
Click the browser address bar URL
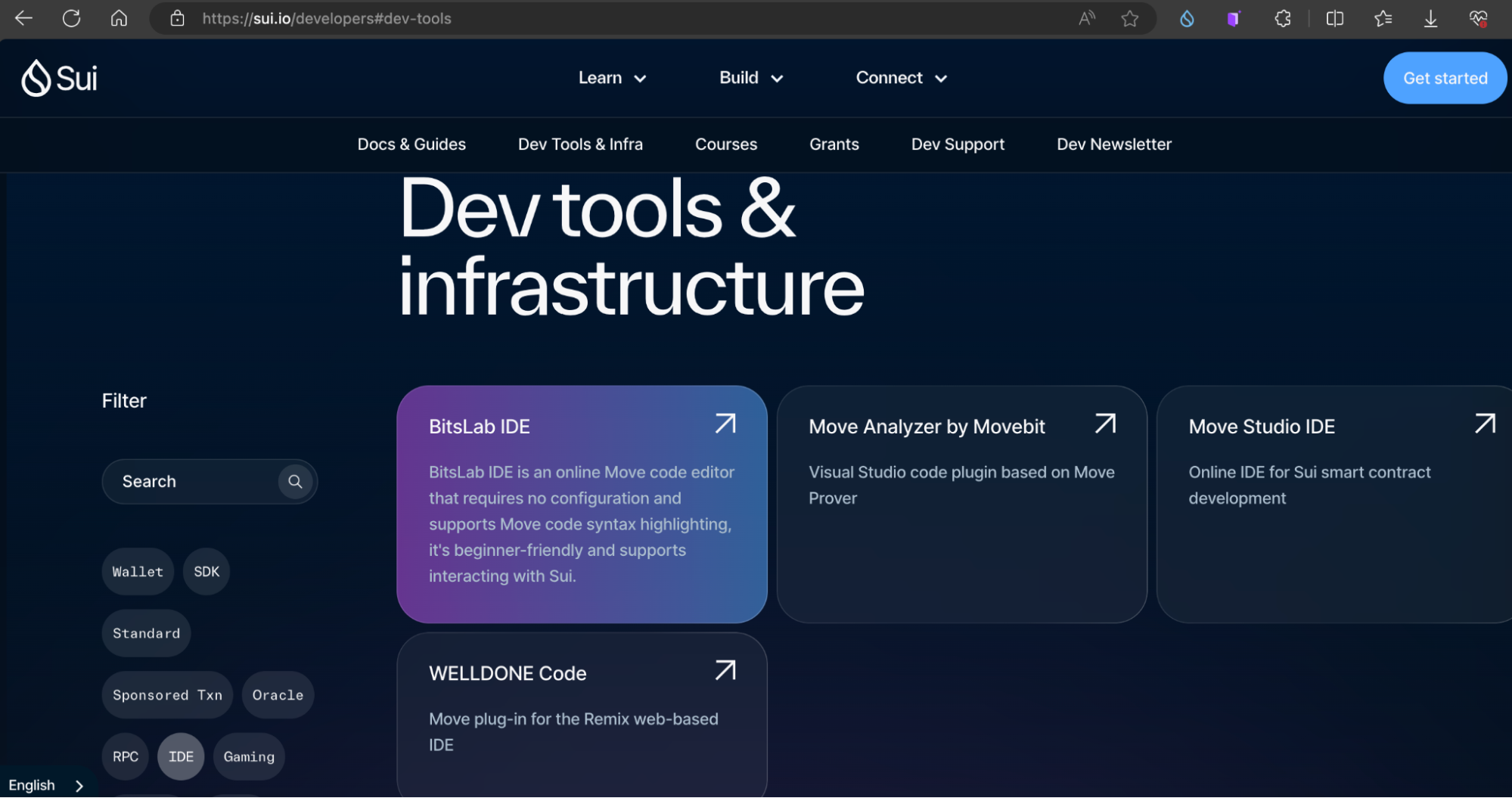(x=327, y=18)
